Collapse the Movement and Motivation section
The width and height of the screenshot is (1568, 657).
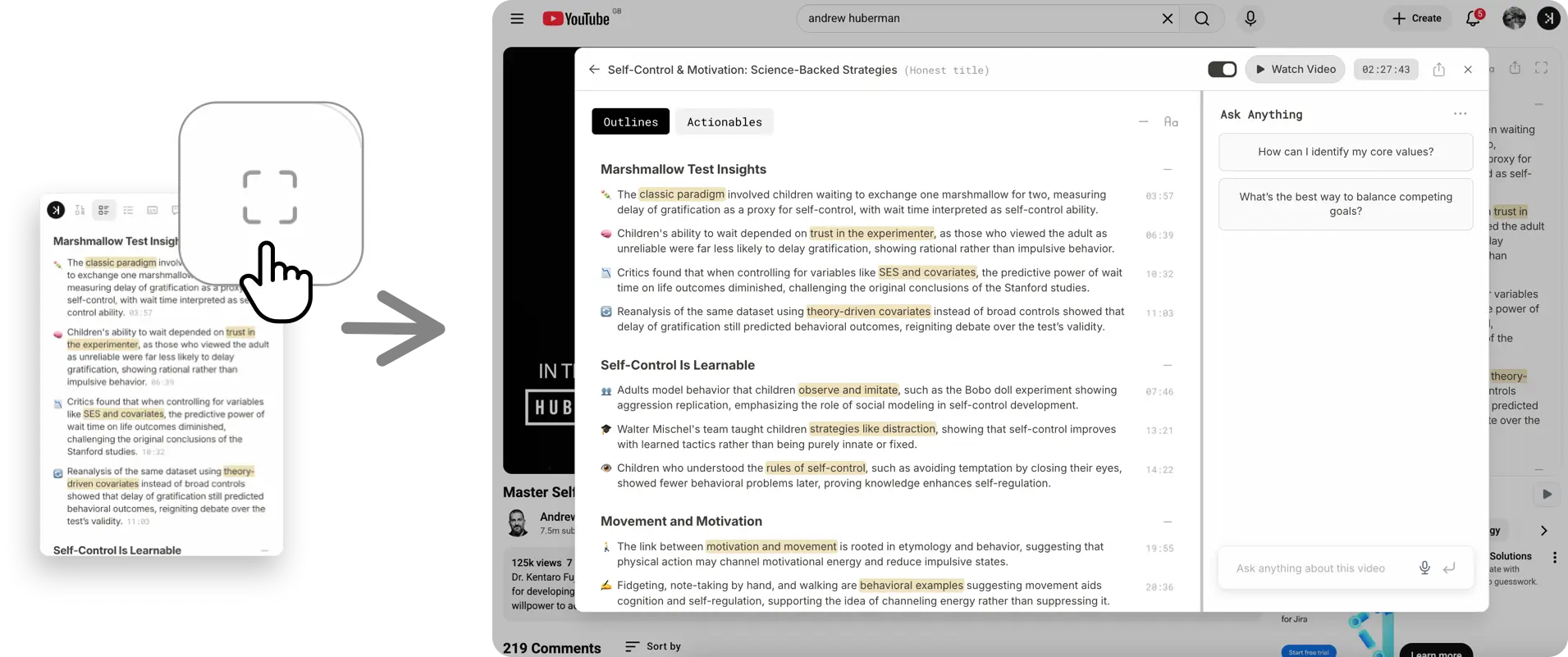pos(1167,522)
